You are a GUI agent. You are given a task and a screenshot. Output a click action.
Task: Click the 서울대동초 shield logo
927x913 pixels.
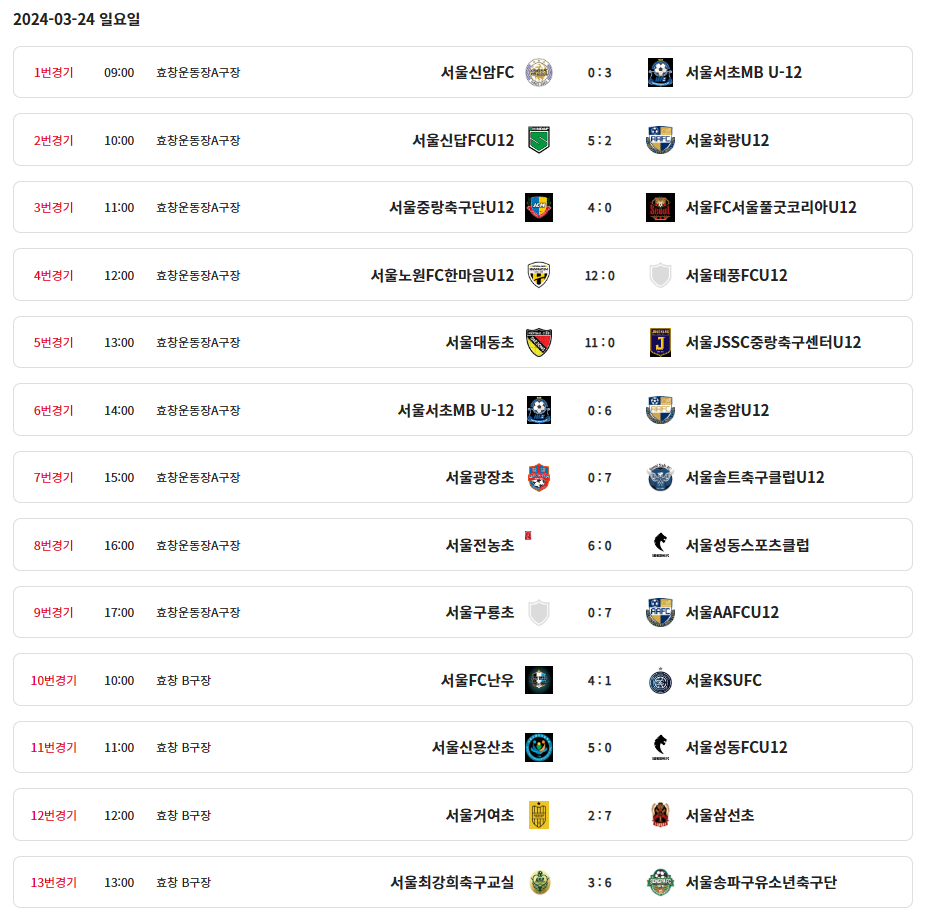tap(539, 342)
